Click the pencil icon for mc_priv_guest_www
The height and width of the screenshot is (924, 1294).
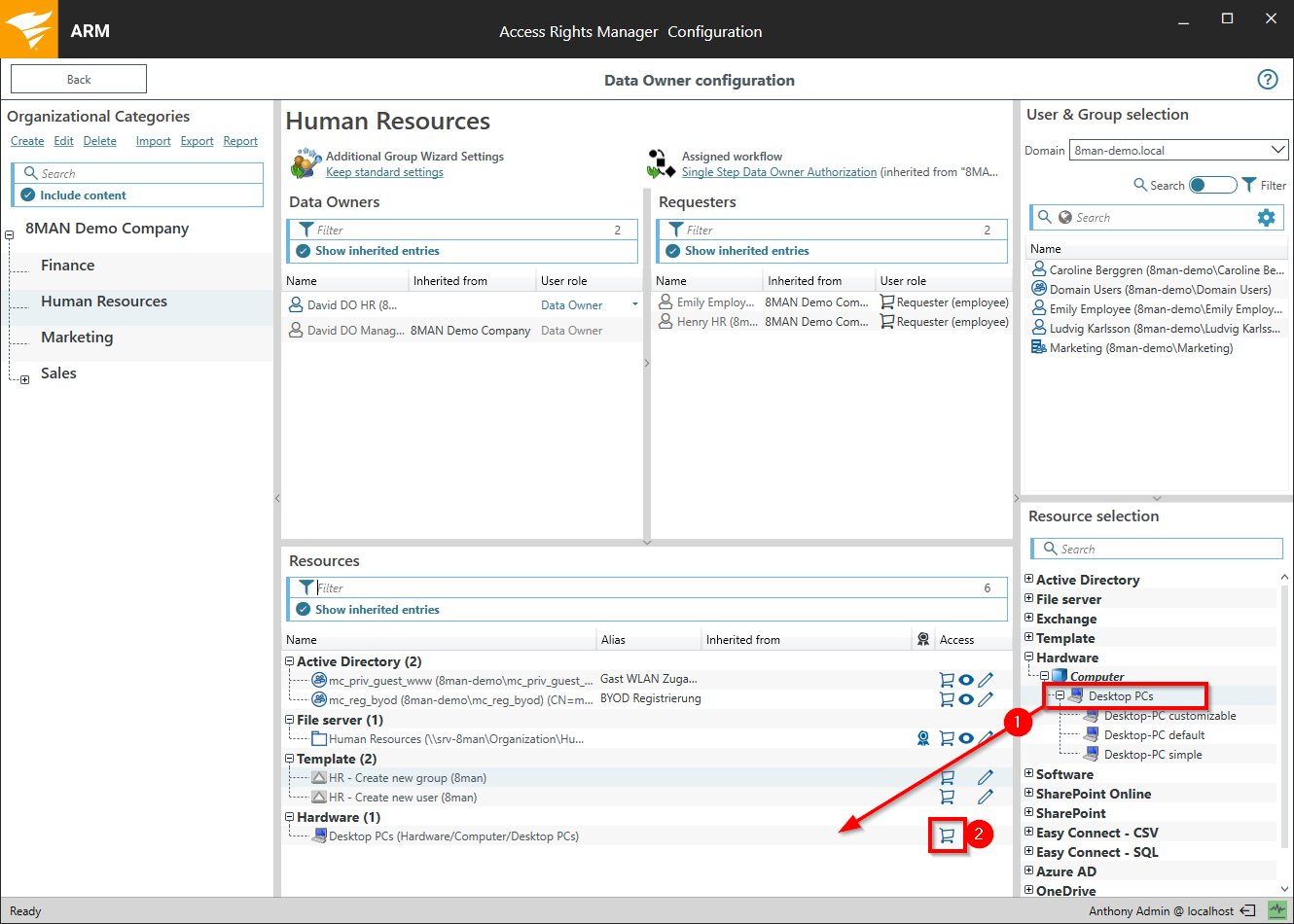point(986,680)
